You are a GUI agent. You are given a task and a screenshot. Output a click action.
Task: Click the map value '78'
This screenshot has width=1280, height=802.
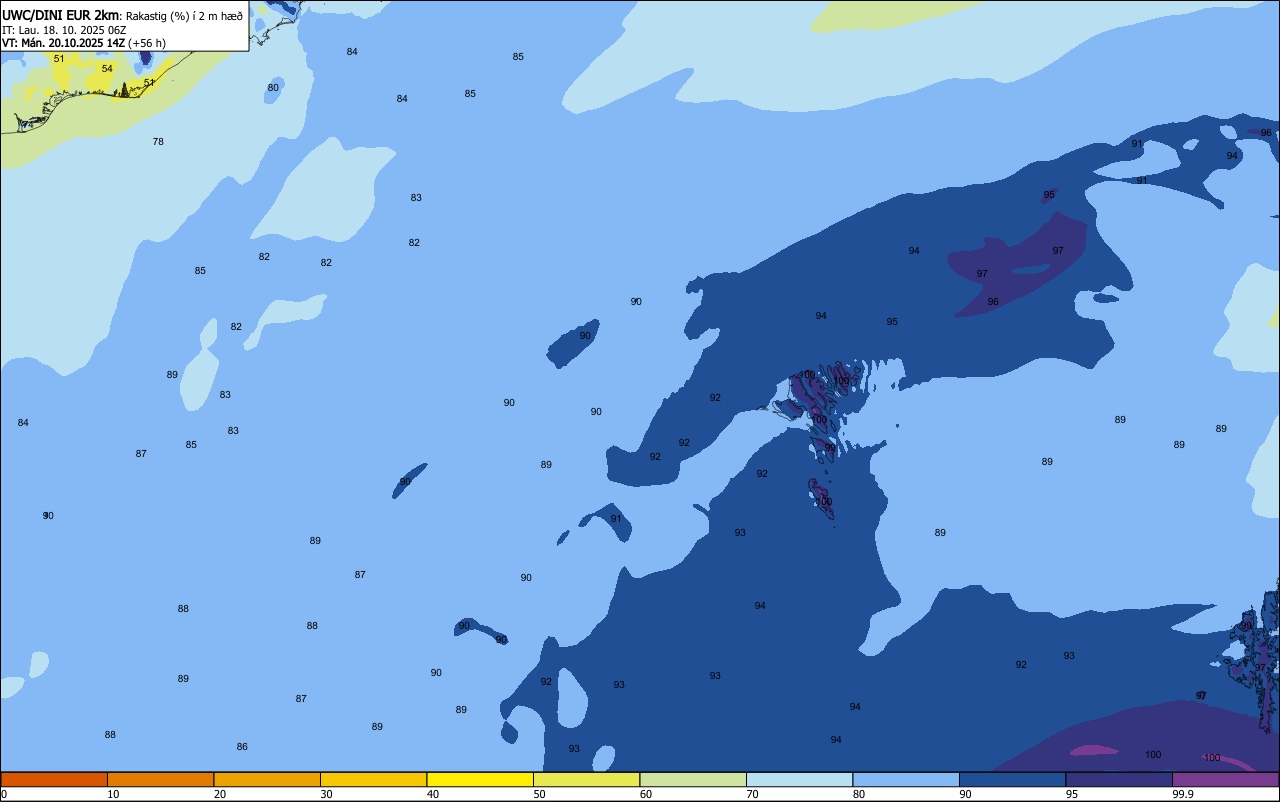[x=158, y=142]
